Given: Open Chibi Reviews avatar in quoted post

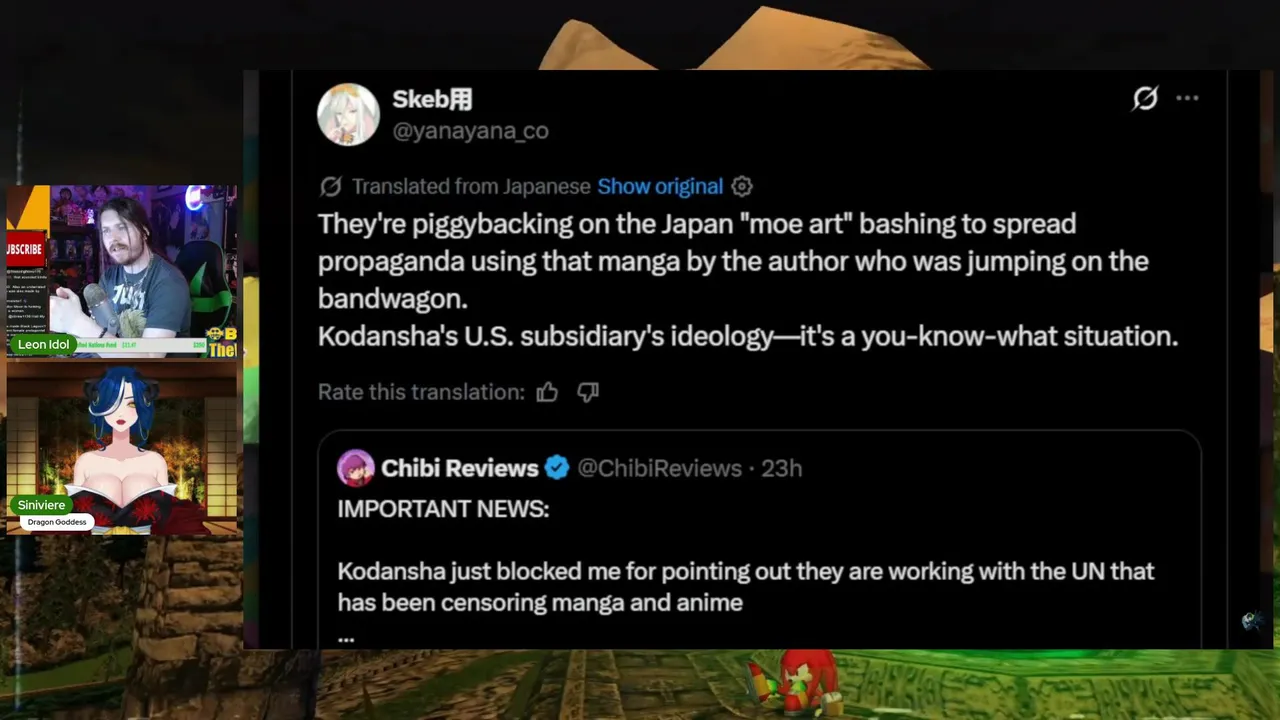Looking at the screenshot, I should pyautogui.click(x=355, y=468).
